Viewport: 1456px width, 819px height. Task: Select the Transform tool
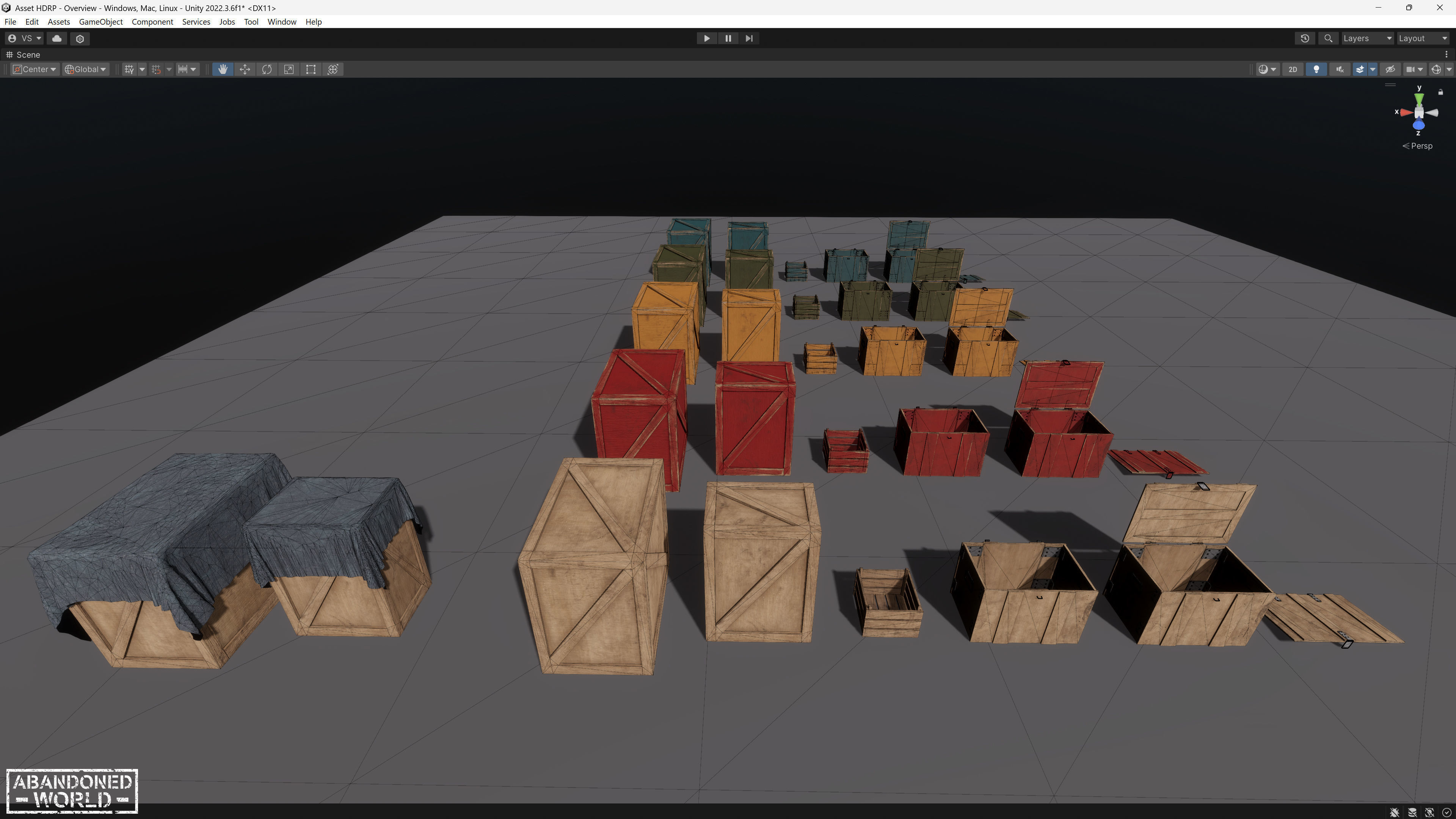333,69
